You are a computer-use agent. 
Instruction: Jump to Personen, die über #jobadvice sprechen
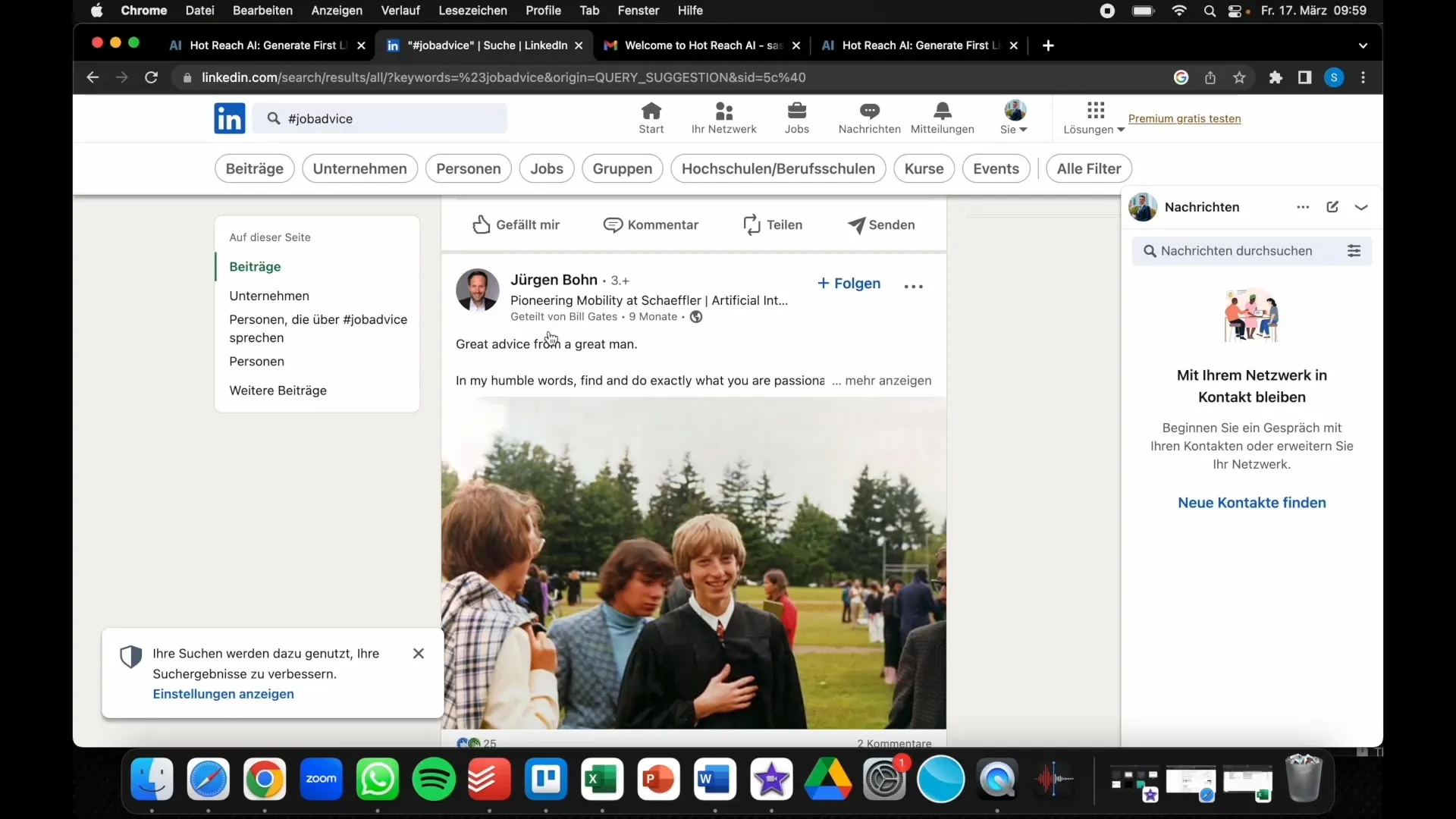(318, 328)
